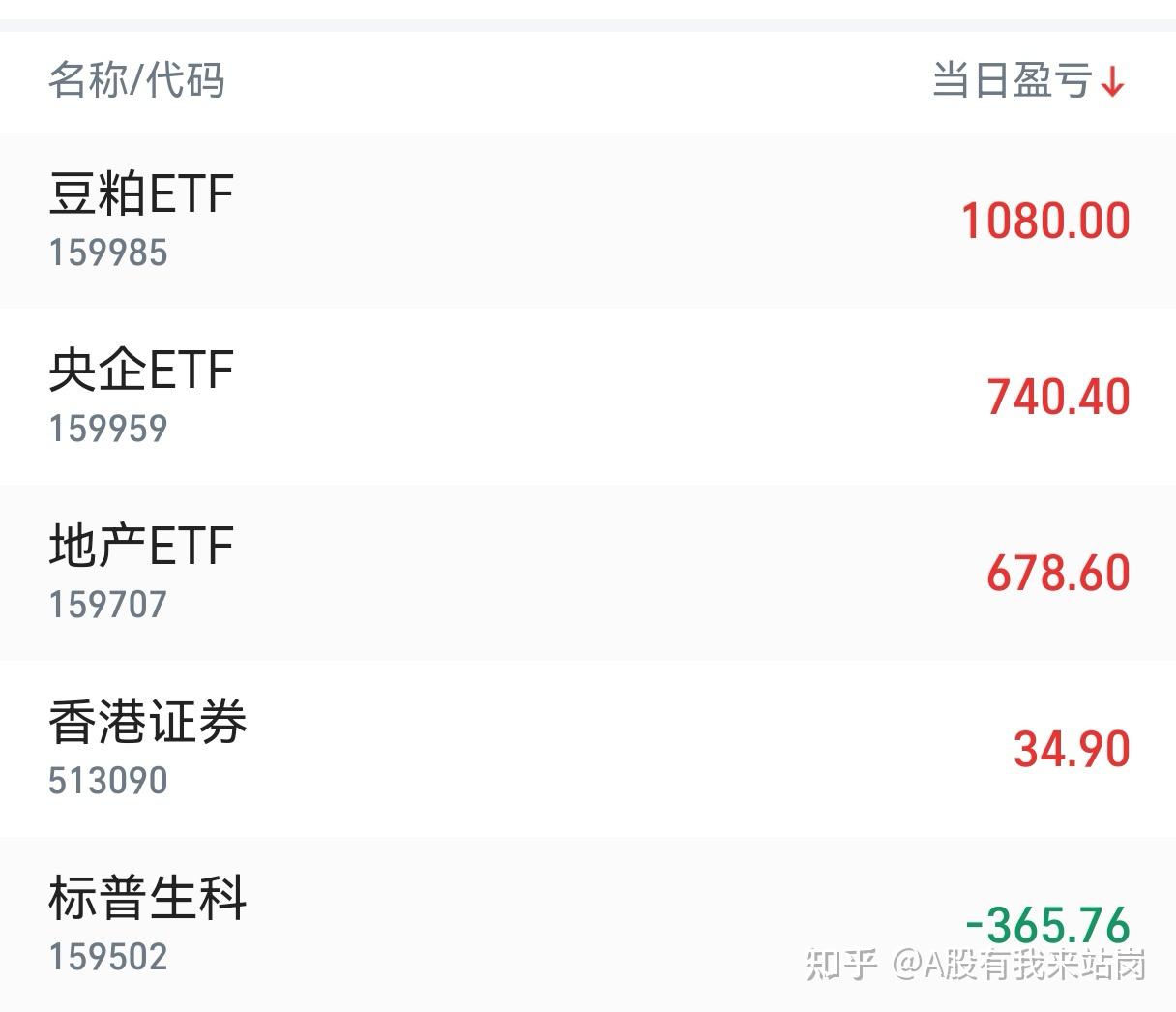Click the 名称/代码 column header
The width and height of the screenshot is (1176, 1012).
136,80
